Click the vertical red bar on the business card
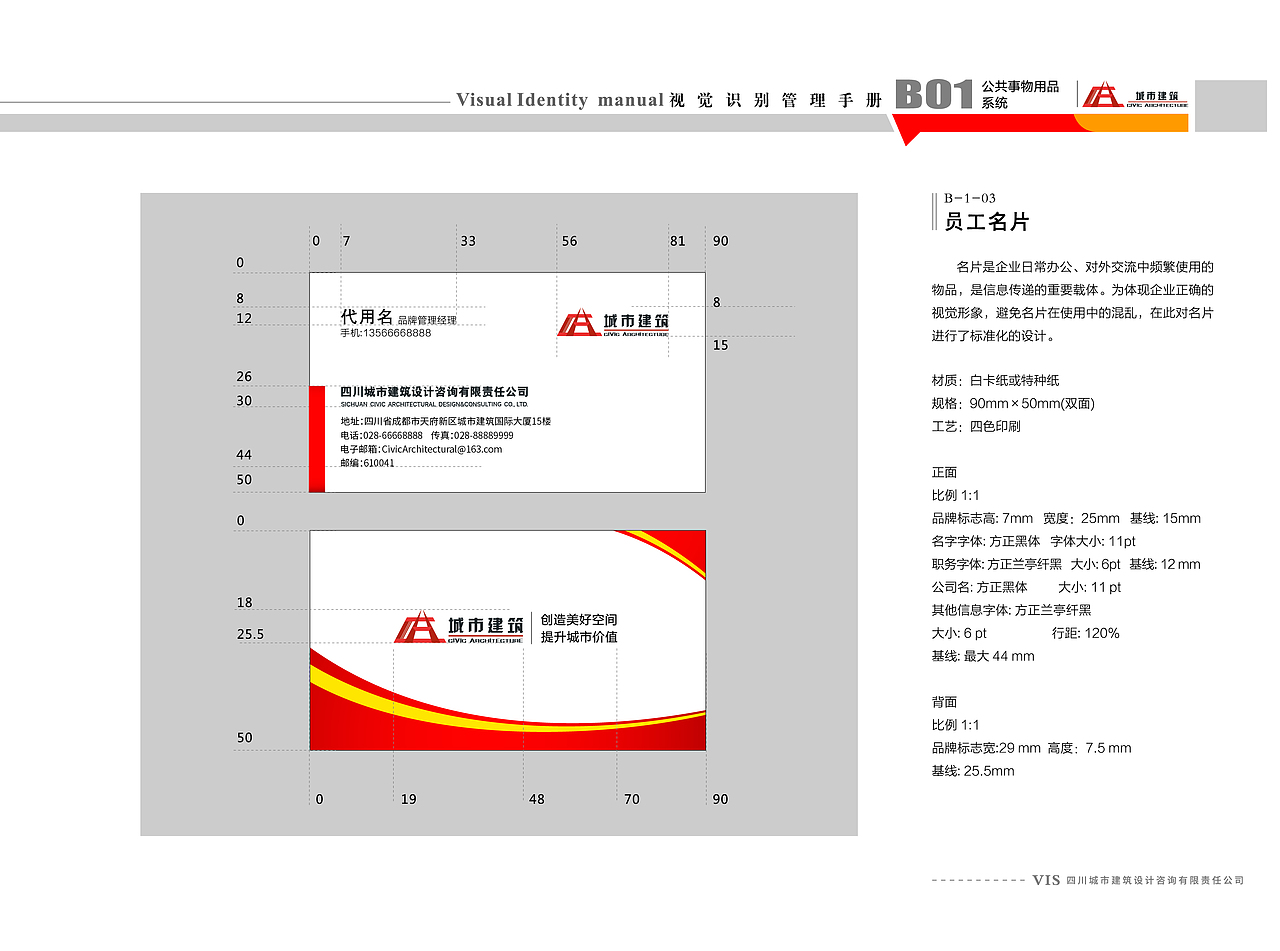 point(318,435)
